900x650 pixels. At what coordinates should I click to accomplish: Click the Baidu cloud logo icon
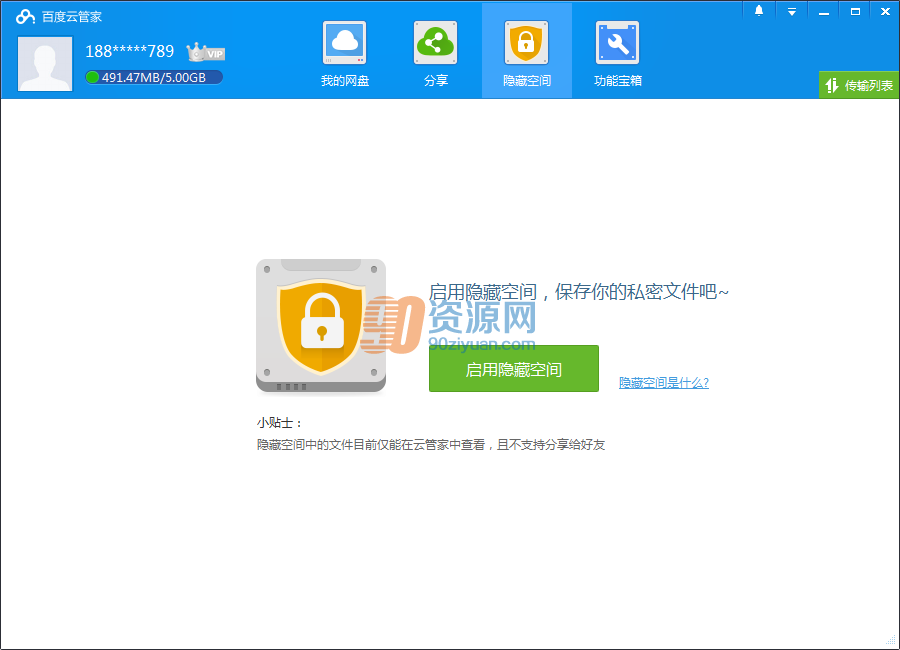(x=25, y=17)
